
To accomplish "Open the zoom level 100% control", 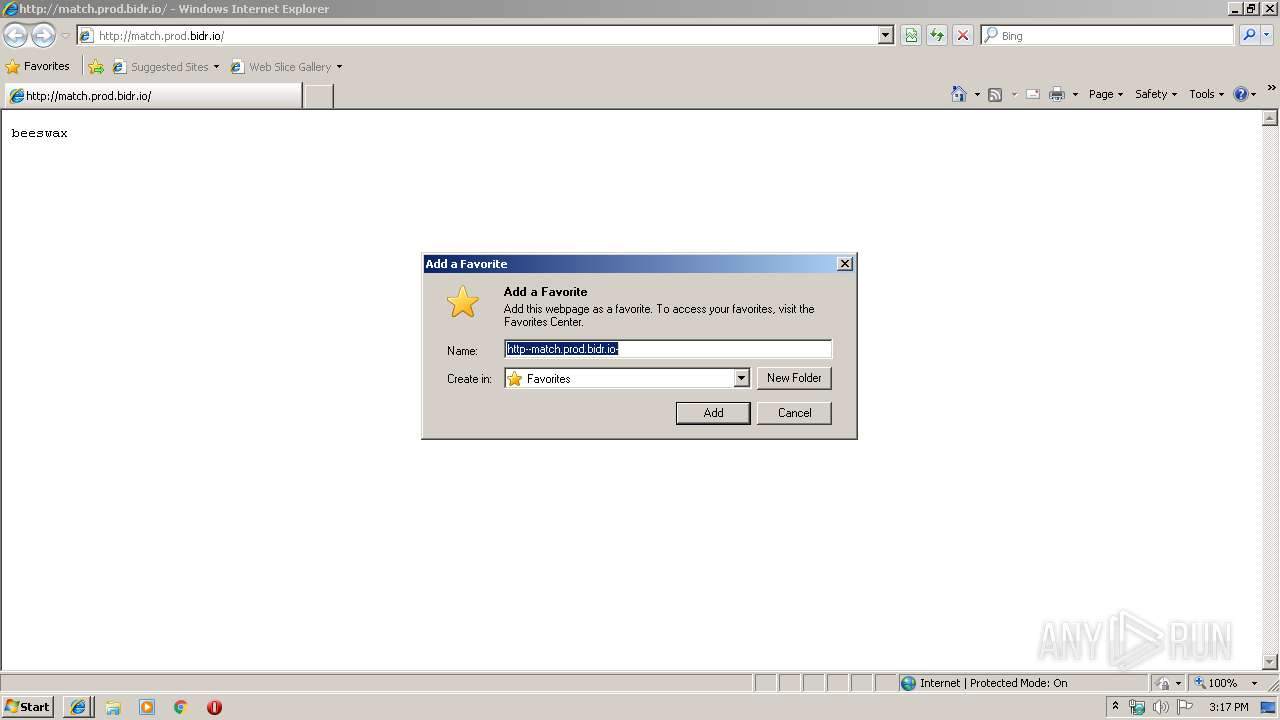I will click(x=1225, y=683).
